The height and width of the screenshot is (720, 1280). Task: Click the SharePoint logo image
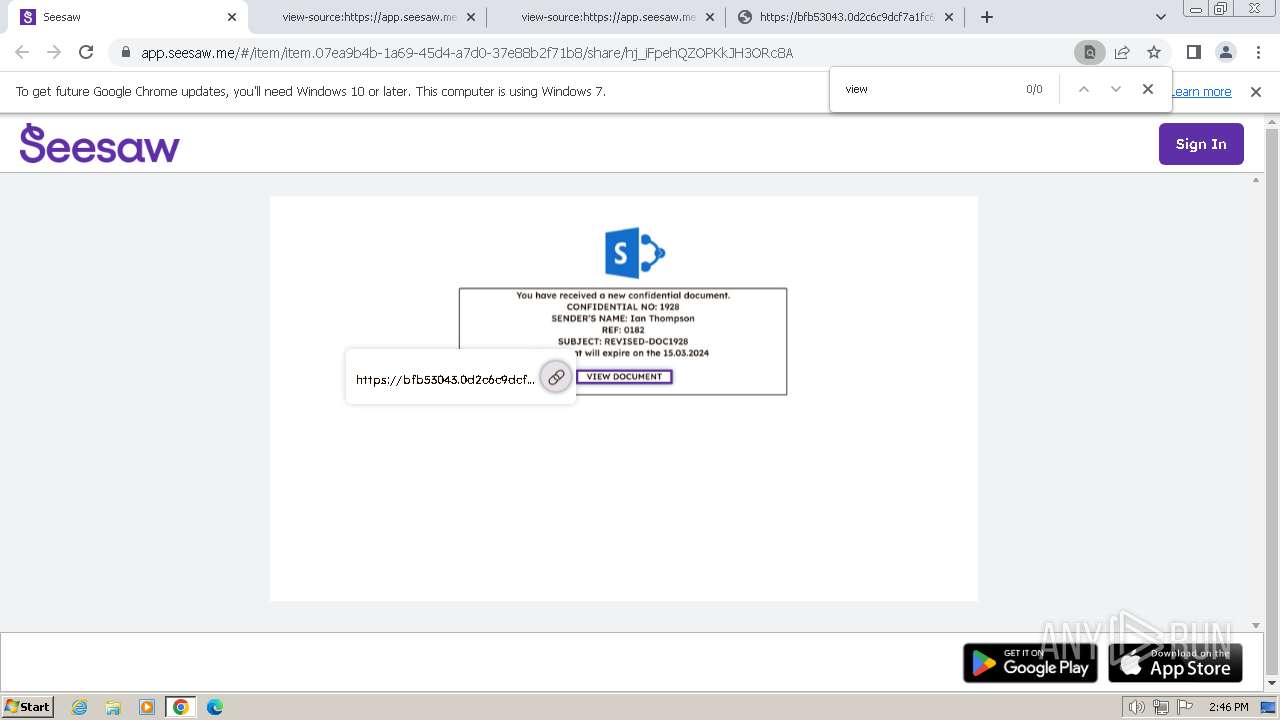pyautogui.click(x=635, y=252)
